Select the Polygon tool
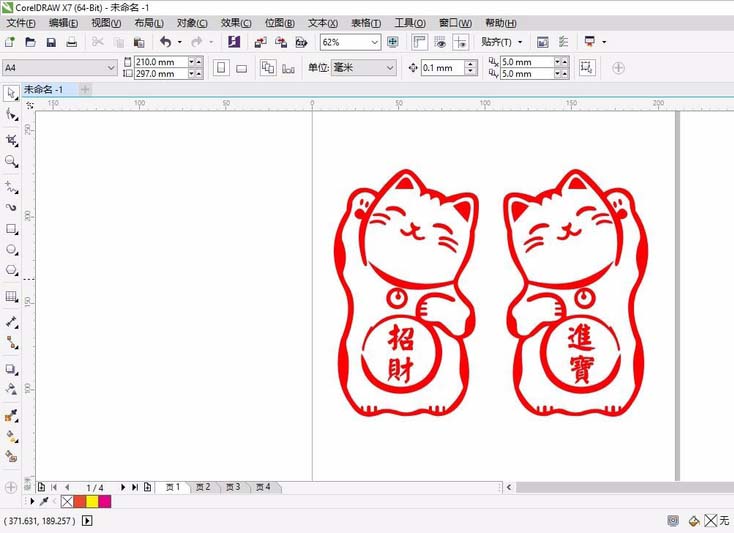 [x=11, y=270]
